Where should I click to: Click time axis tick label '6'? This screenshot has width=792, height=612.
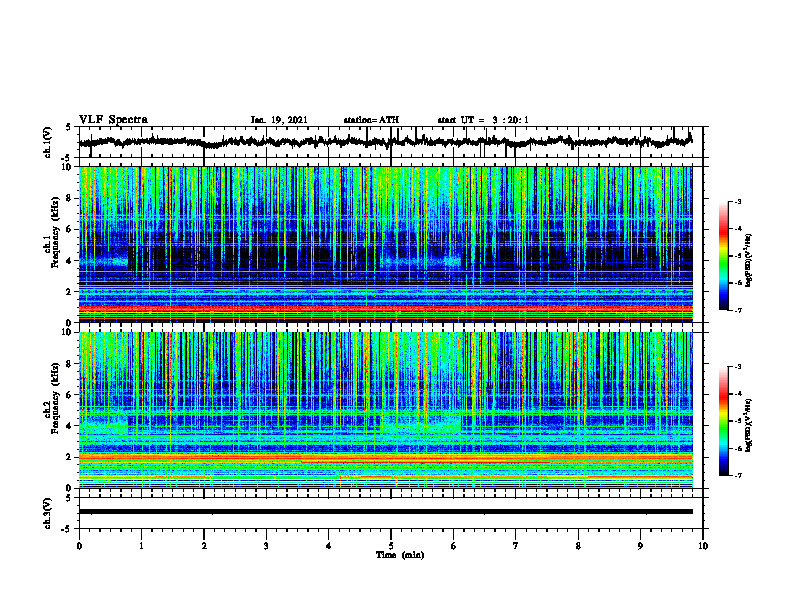(x=454, y=546)
